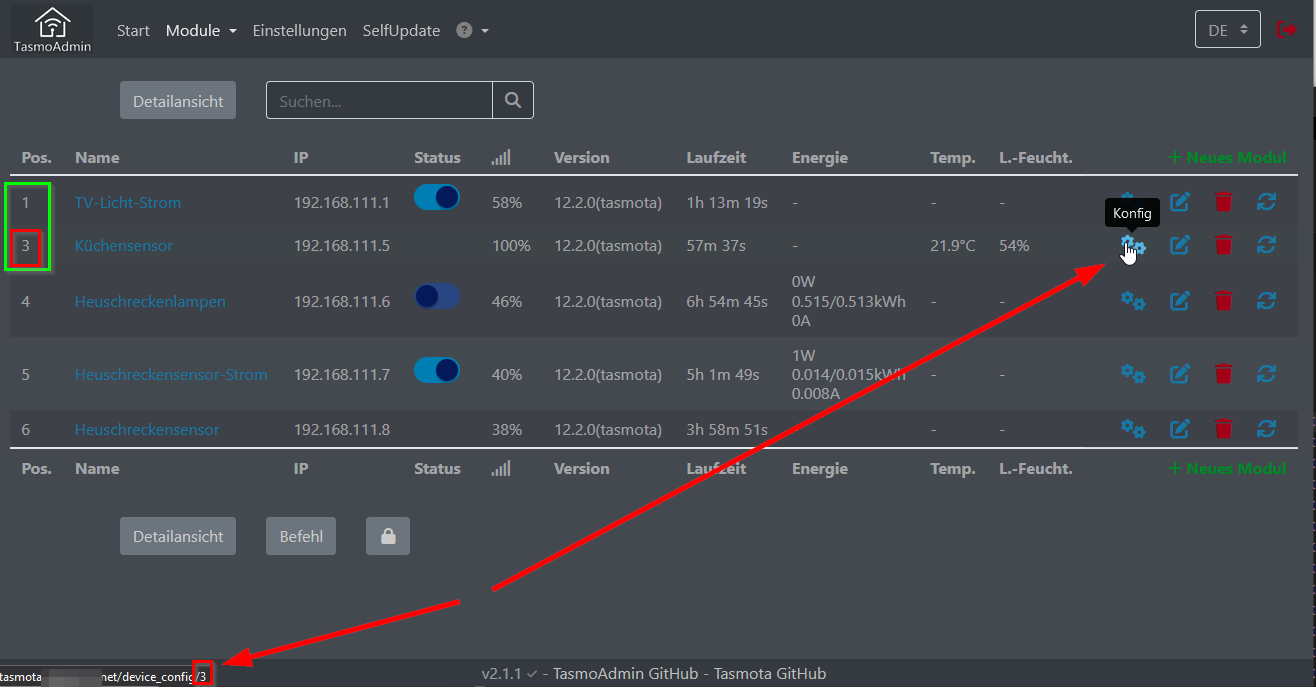Image resolution: width=1316 pixels, height=687 pixels.
Task: Refresh the Heuschreckensensor device status
Action: click(1266, 428)
